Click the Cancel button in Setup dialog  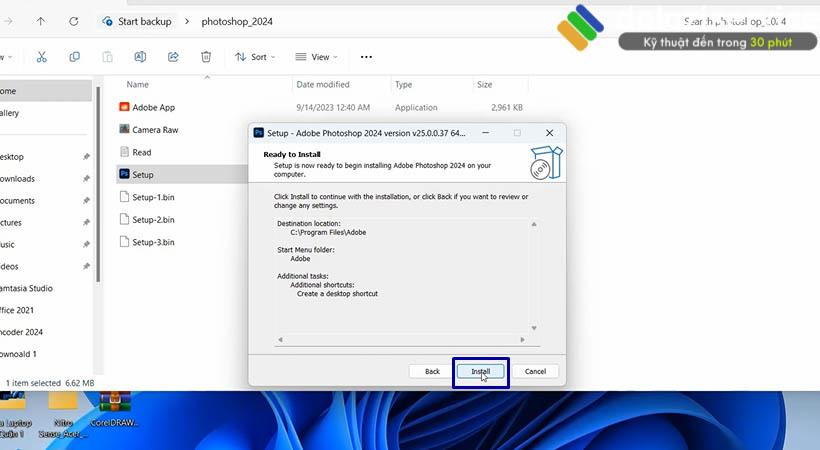point(535,371)
